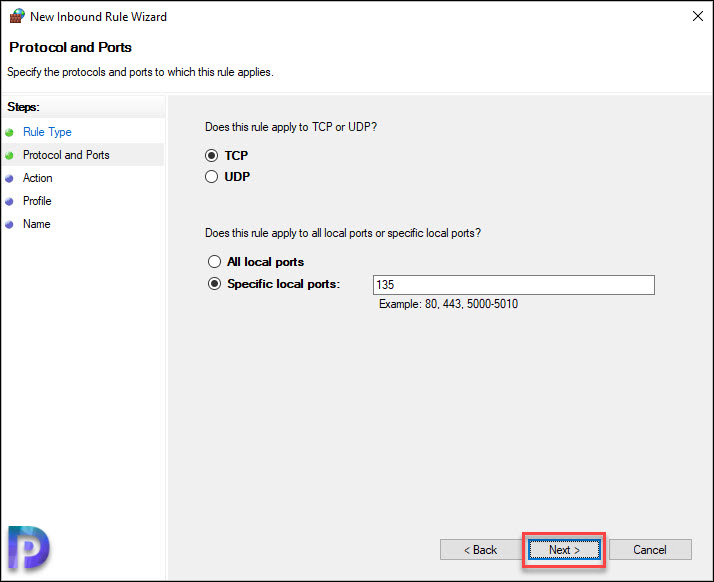
Task: Select the Profile step in sidebar
Action: (x=37, y=201)
